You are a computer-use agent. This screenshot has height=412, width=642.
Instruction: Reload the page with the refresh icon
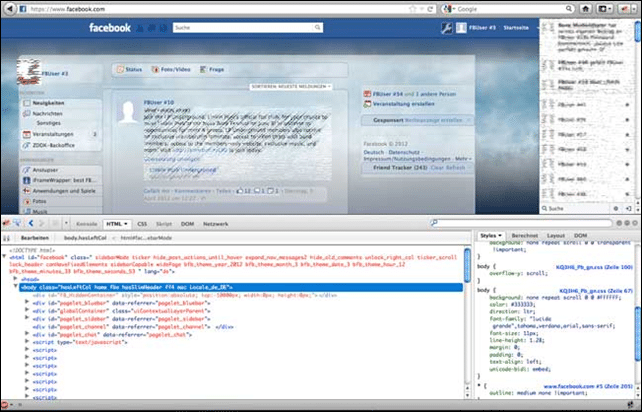pos(430,9)
